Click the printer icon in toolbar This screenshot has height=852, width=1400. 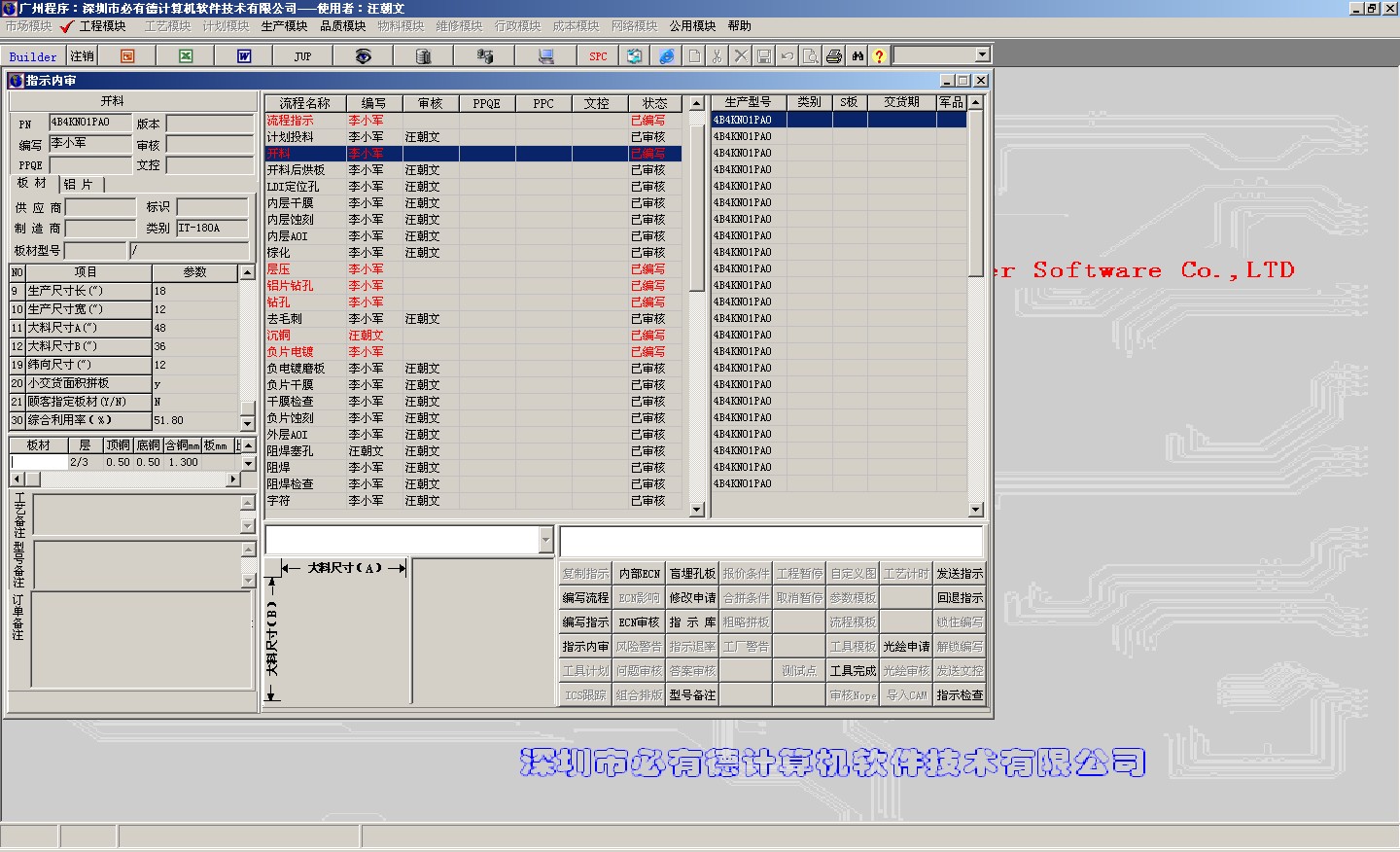click(833, 56)
